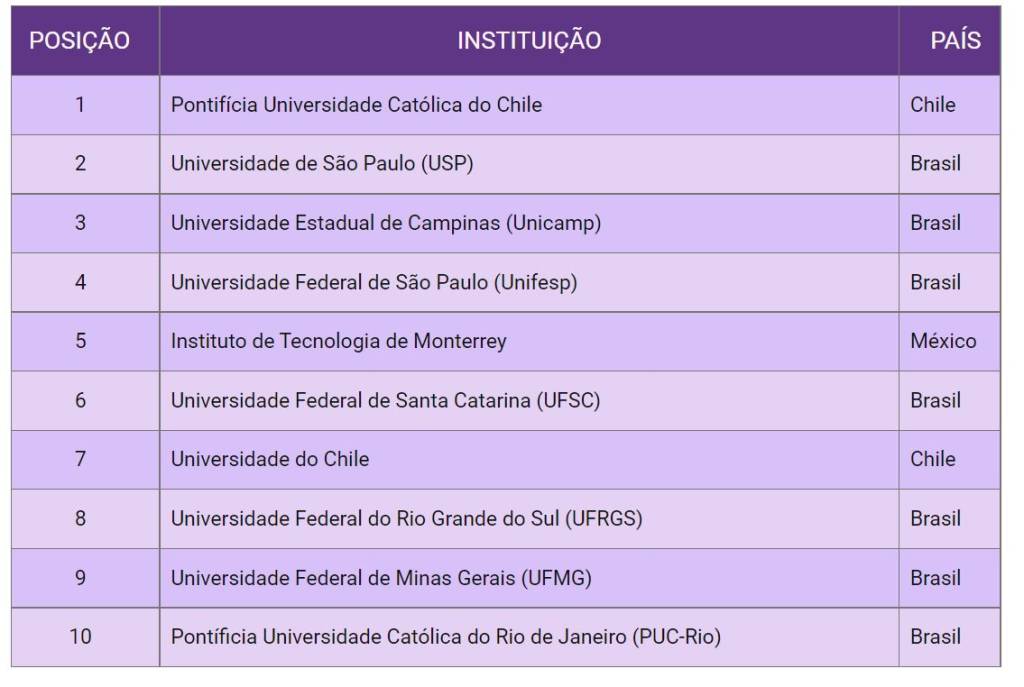1024x687 pixels.
Task: Click the PAÍS column header
Action: [955, 41]
